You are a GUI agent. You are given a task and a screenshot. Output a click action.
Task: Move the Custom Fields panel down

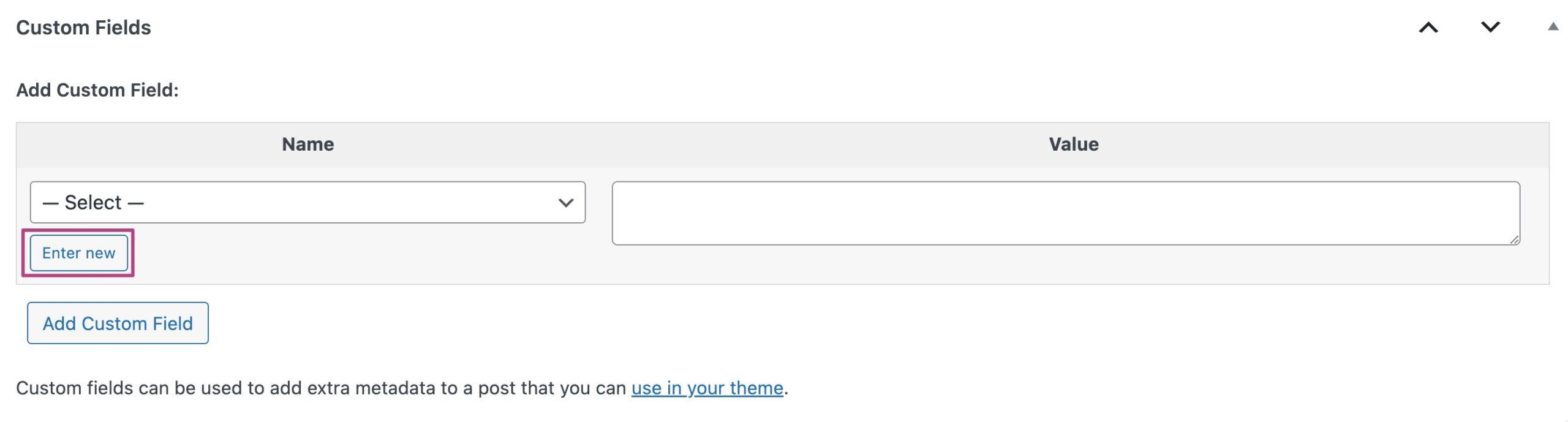coord(1490,28)
